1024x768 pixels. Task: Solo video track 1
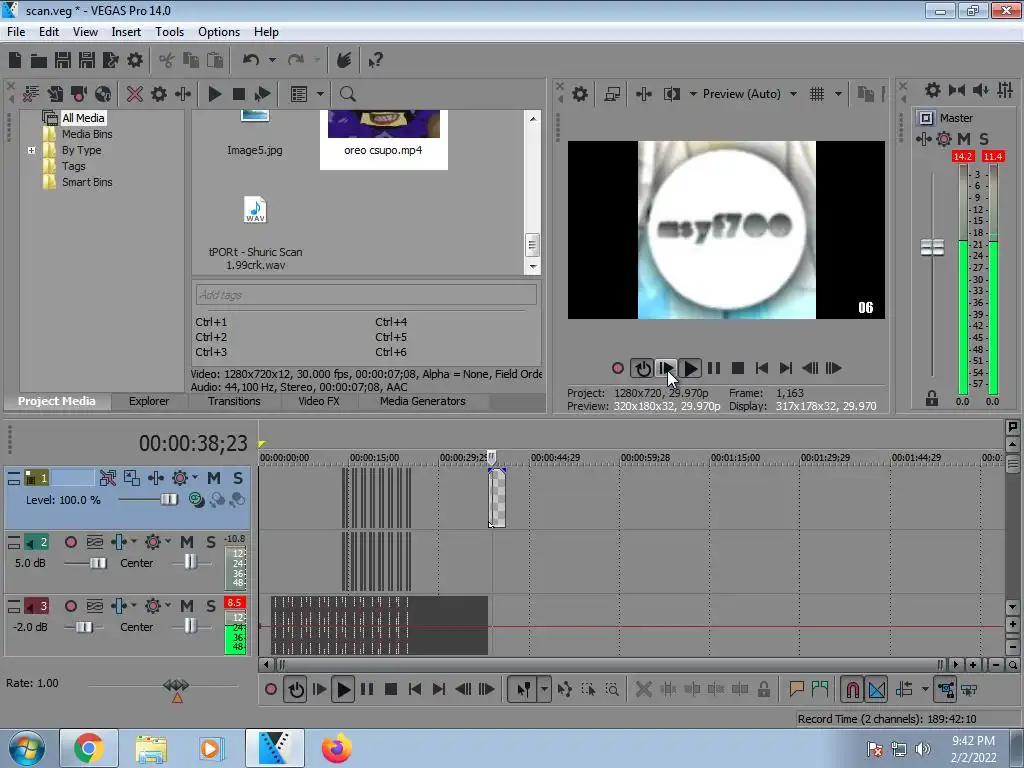238,478
